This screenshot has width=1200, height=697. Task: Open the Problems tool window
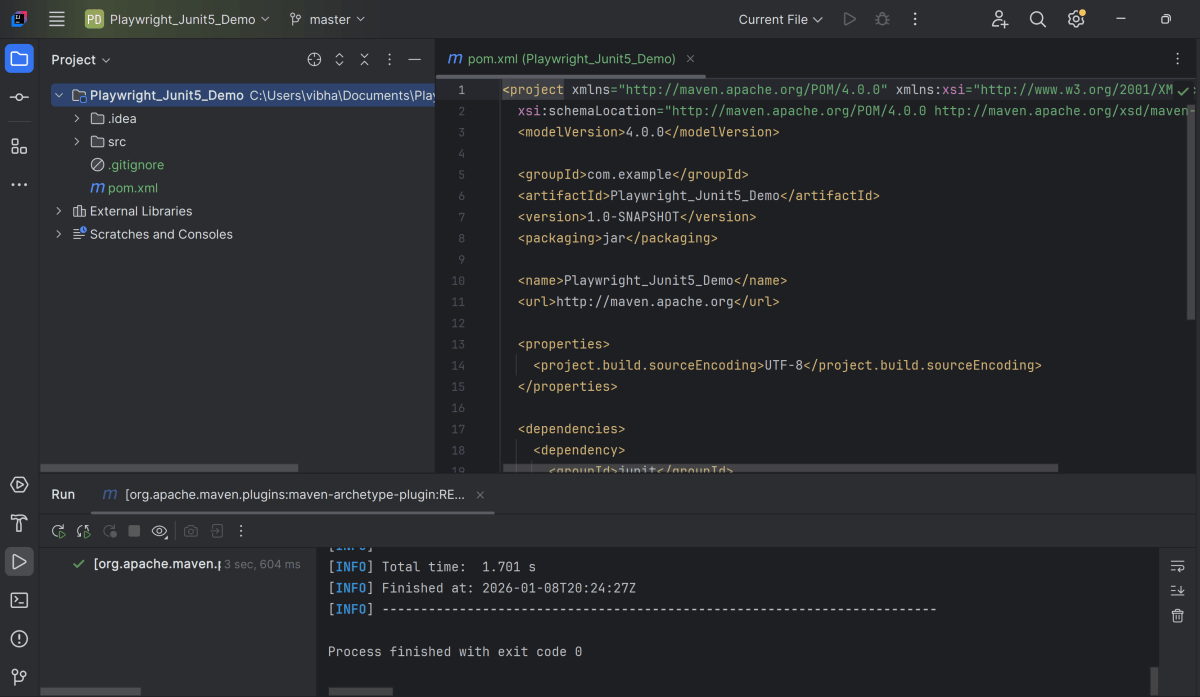tap(19, 639)
